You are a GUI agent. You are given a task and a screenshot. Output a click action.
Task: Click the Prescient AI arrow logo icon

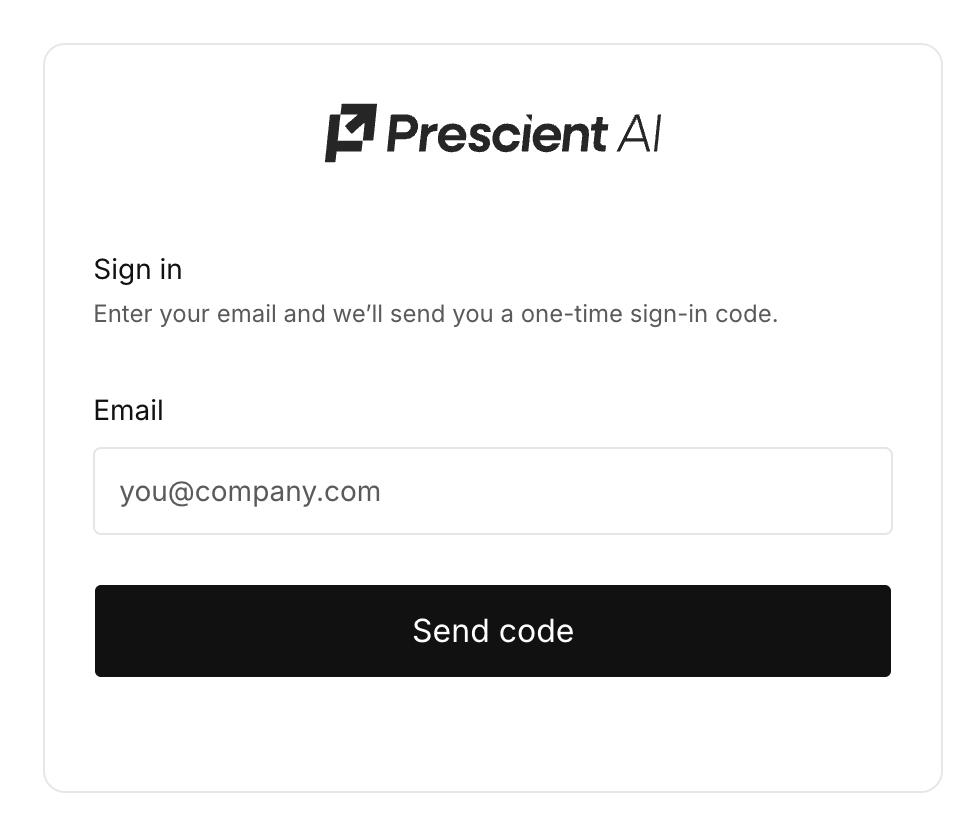click(x=351, y=133)
